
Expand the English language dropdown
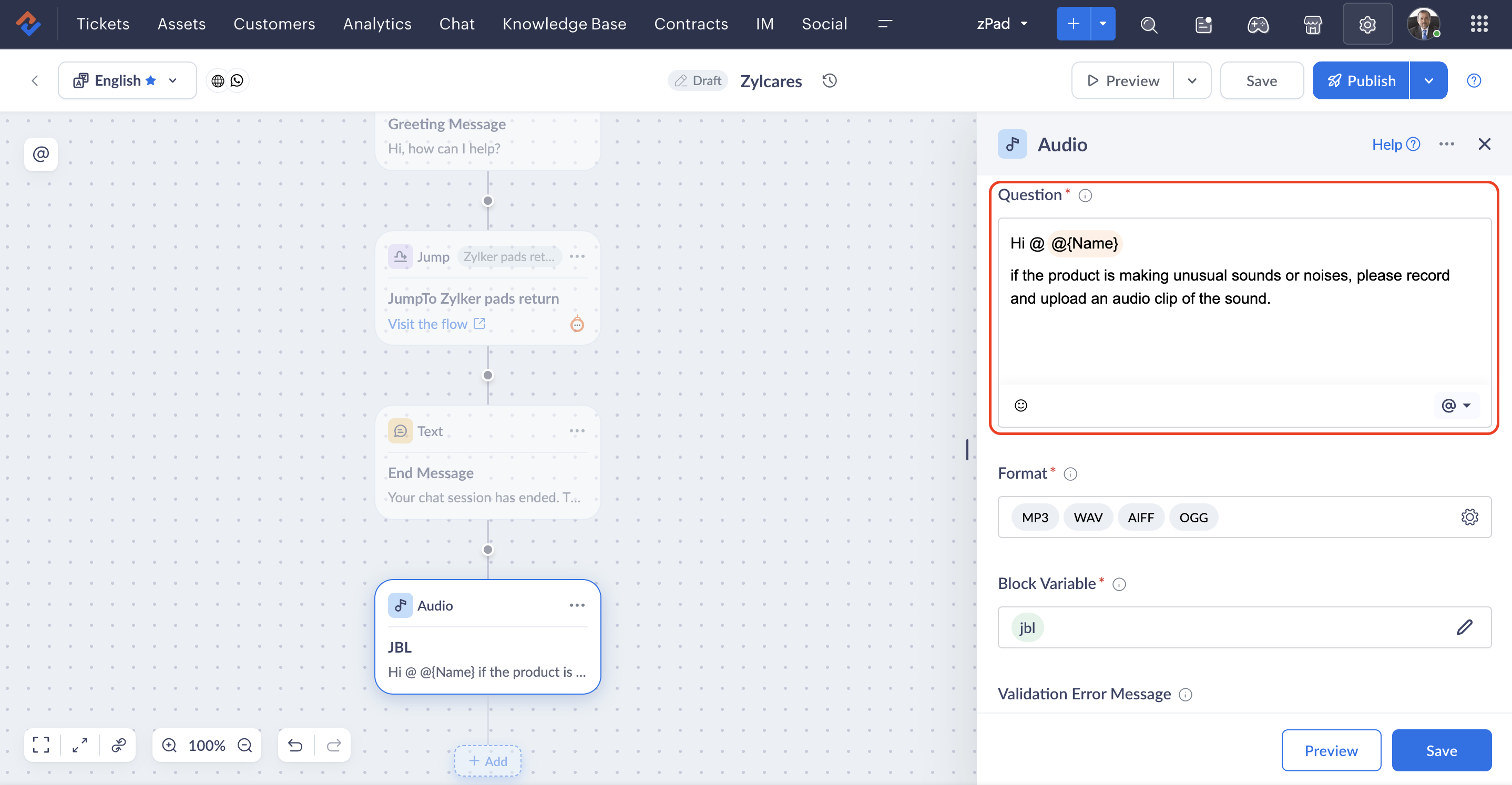pyautogui.click(x=172, y=80)
